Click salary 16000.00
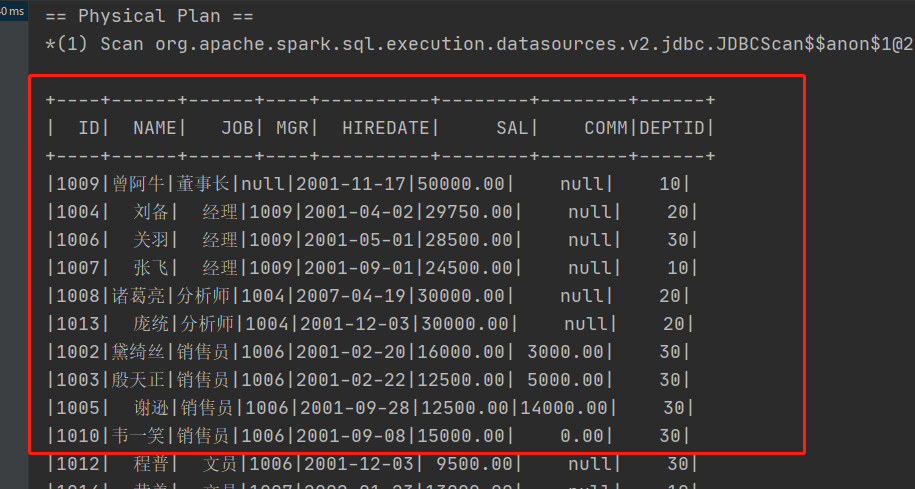 pos(460,352)
